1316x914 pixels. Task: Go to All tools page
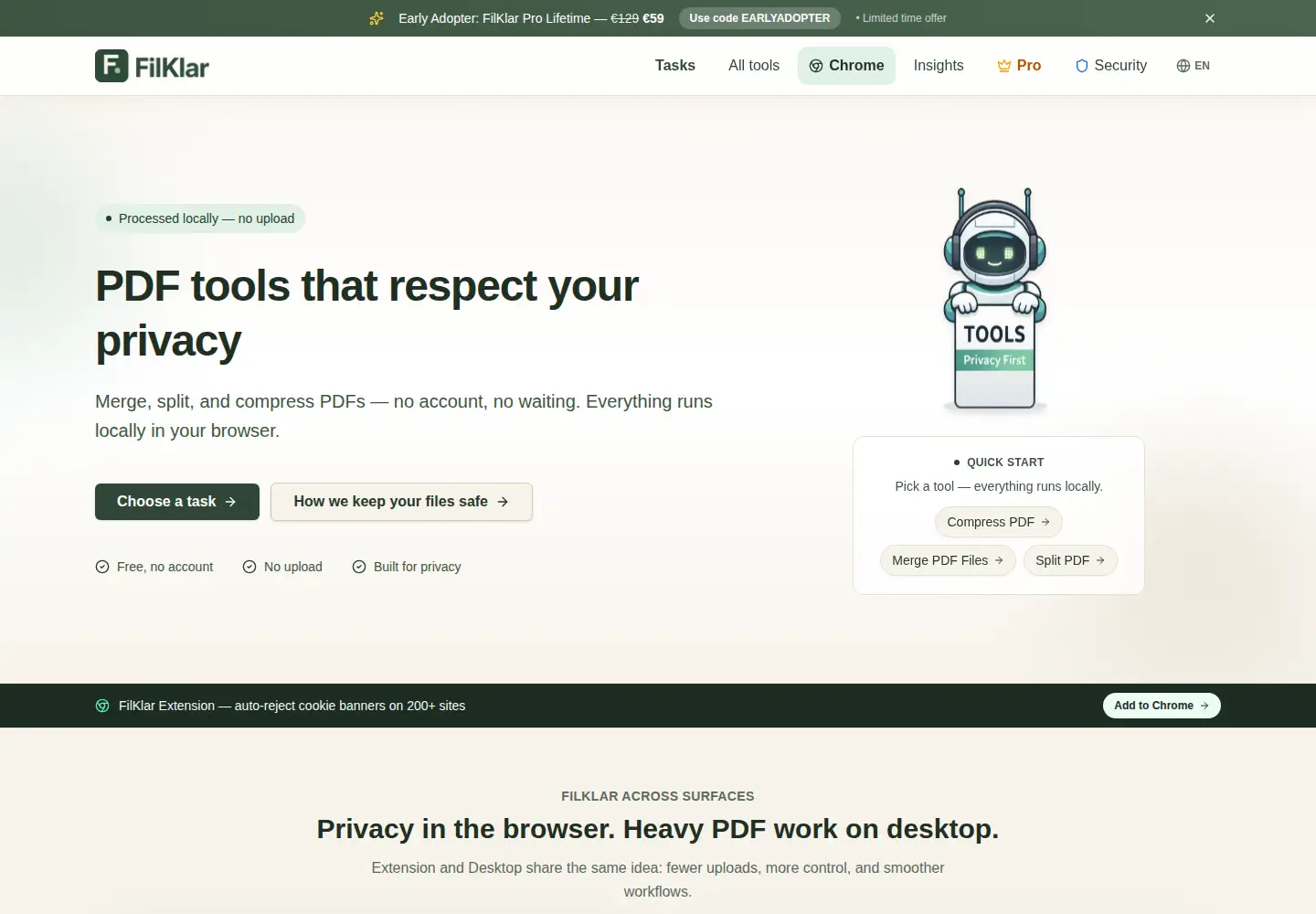(x=754, y=66)
